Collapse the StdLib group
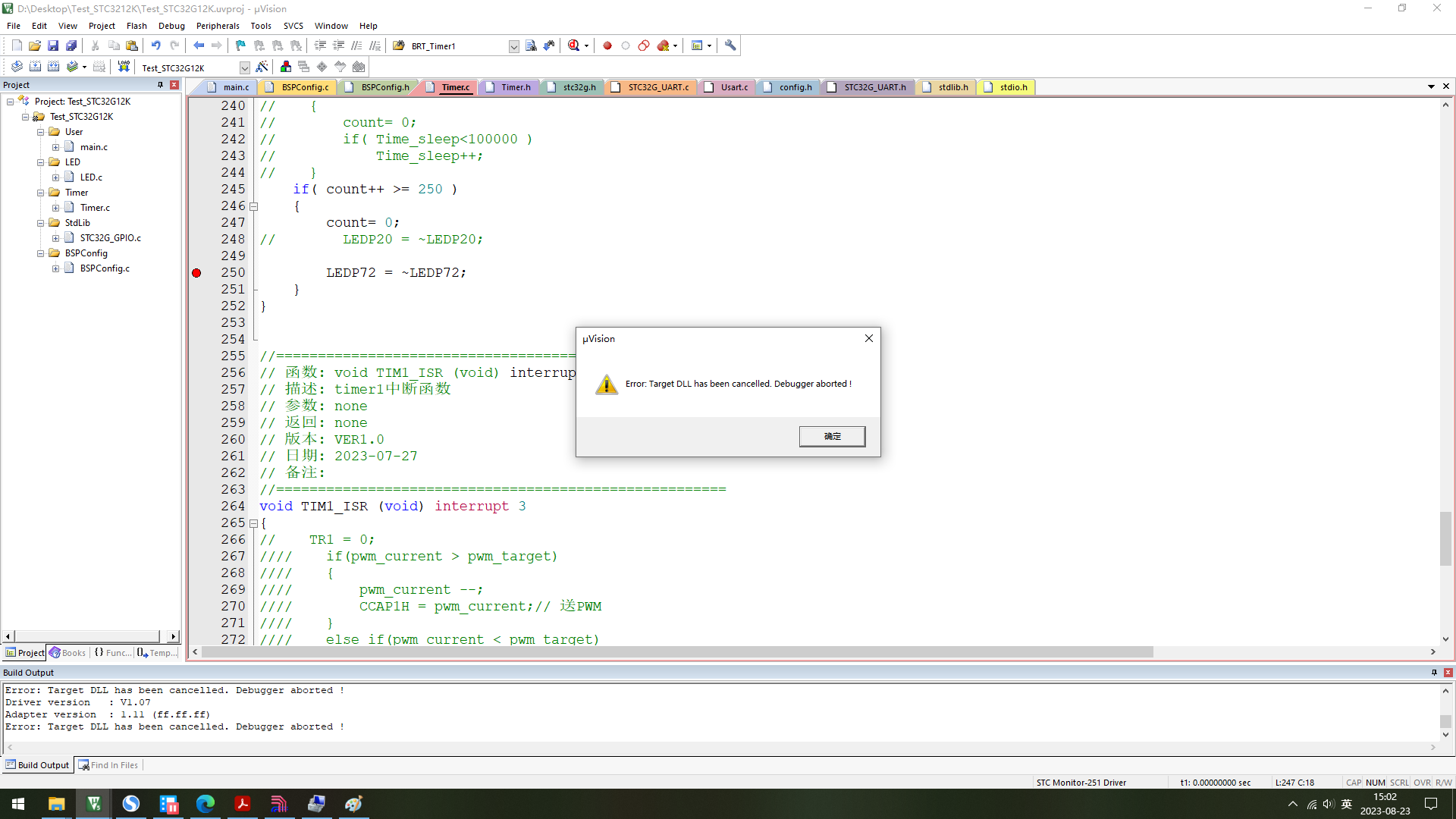This screenshot has width=1456, height=819. click(41, 223)
